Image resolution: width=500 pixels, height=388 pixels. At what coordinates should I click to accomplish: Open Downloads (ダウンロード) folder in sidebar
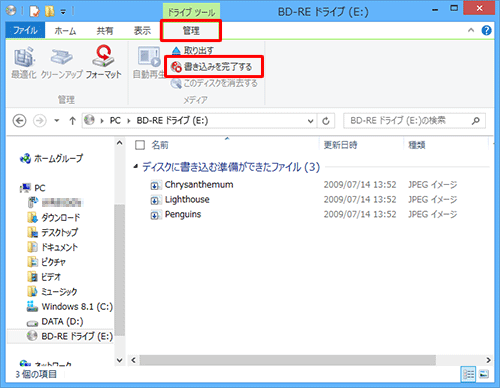[54, 218]
